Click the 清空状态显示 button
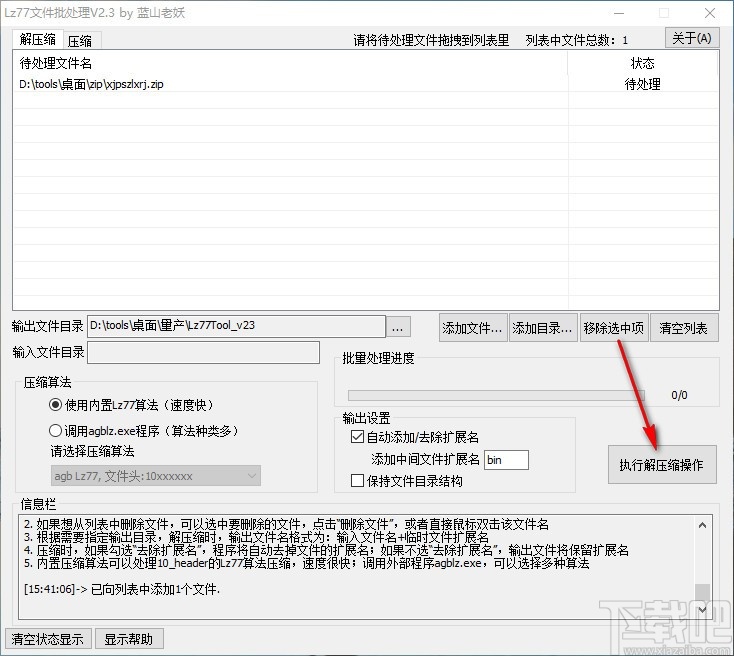Viewport: 734px width, 656px height. (48, 639)
